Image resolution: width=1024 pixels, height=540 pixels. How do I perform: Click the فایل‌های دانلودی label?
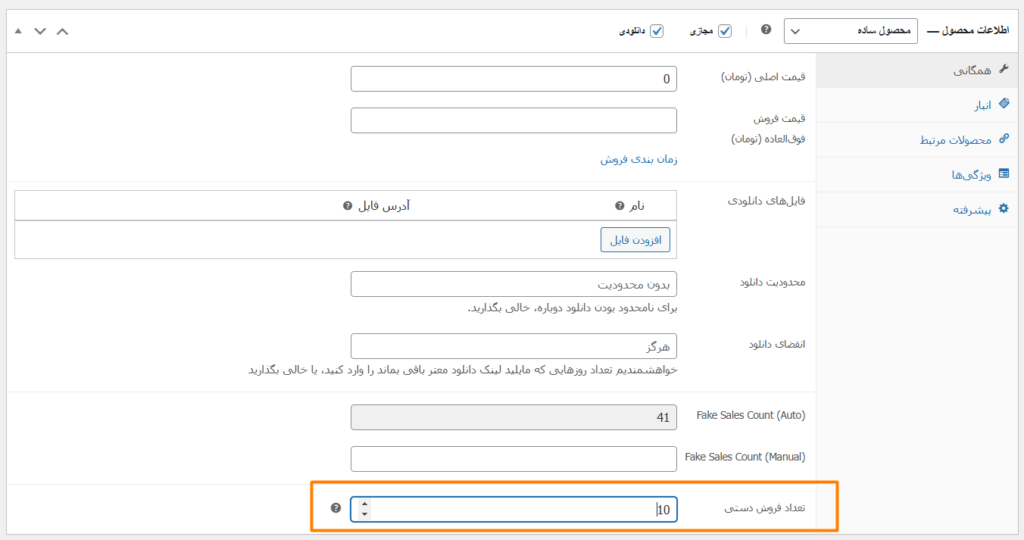tap(767, 201)
